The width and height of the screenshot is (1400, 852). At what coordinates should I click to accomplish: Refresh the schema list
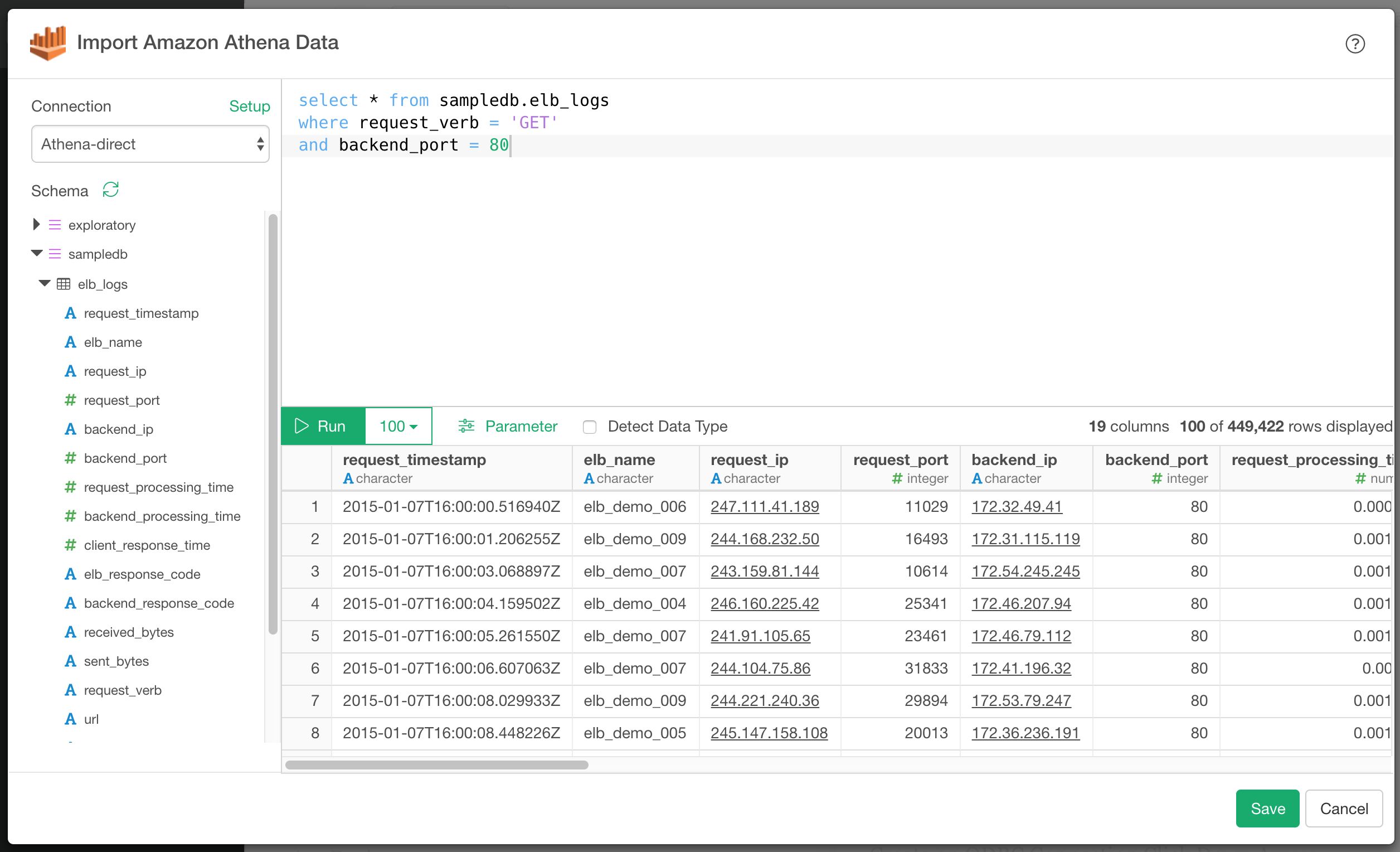[x=110, y=190]
